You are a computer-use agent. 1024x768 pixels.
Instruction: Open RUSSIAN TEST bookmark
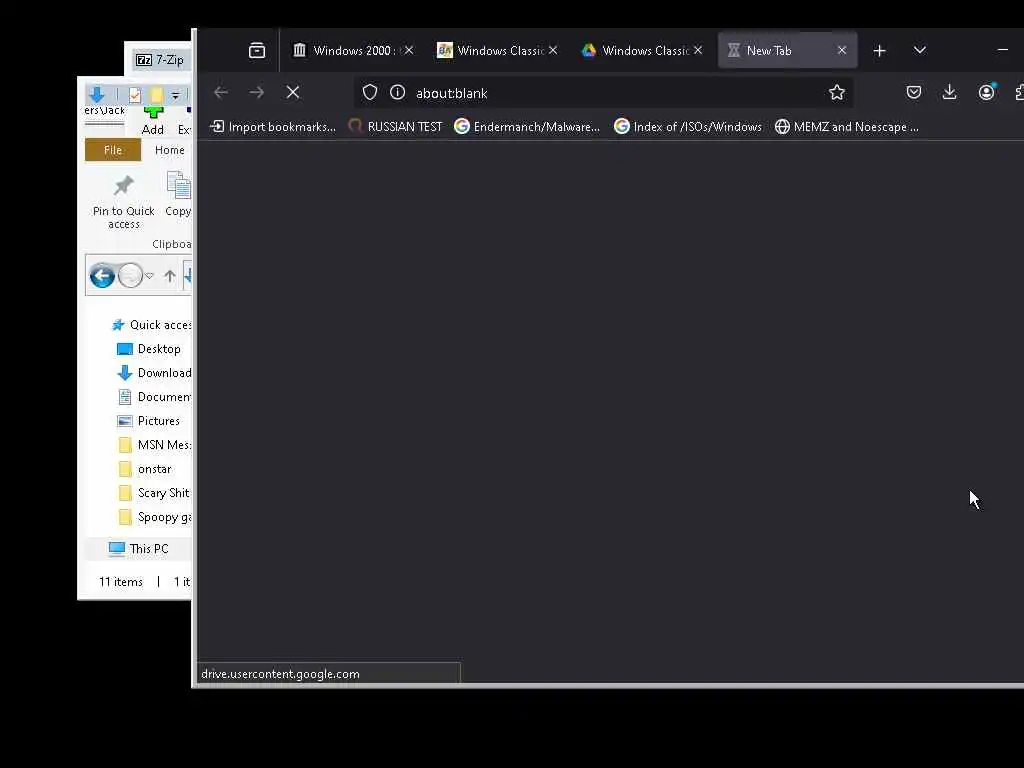[395, 127]
